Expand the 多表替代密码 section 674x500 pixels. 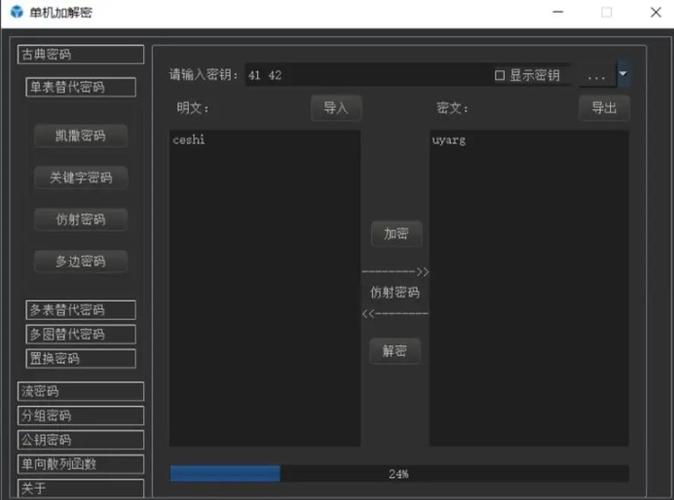tap(81, 310)
